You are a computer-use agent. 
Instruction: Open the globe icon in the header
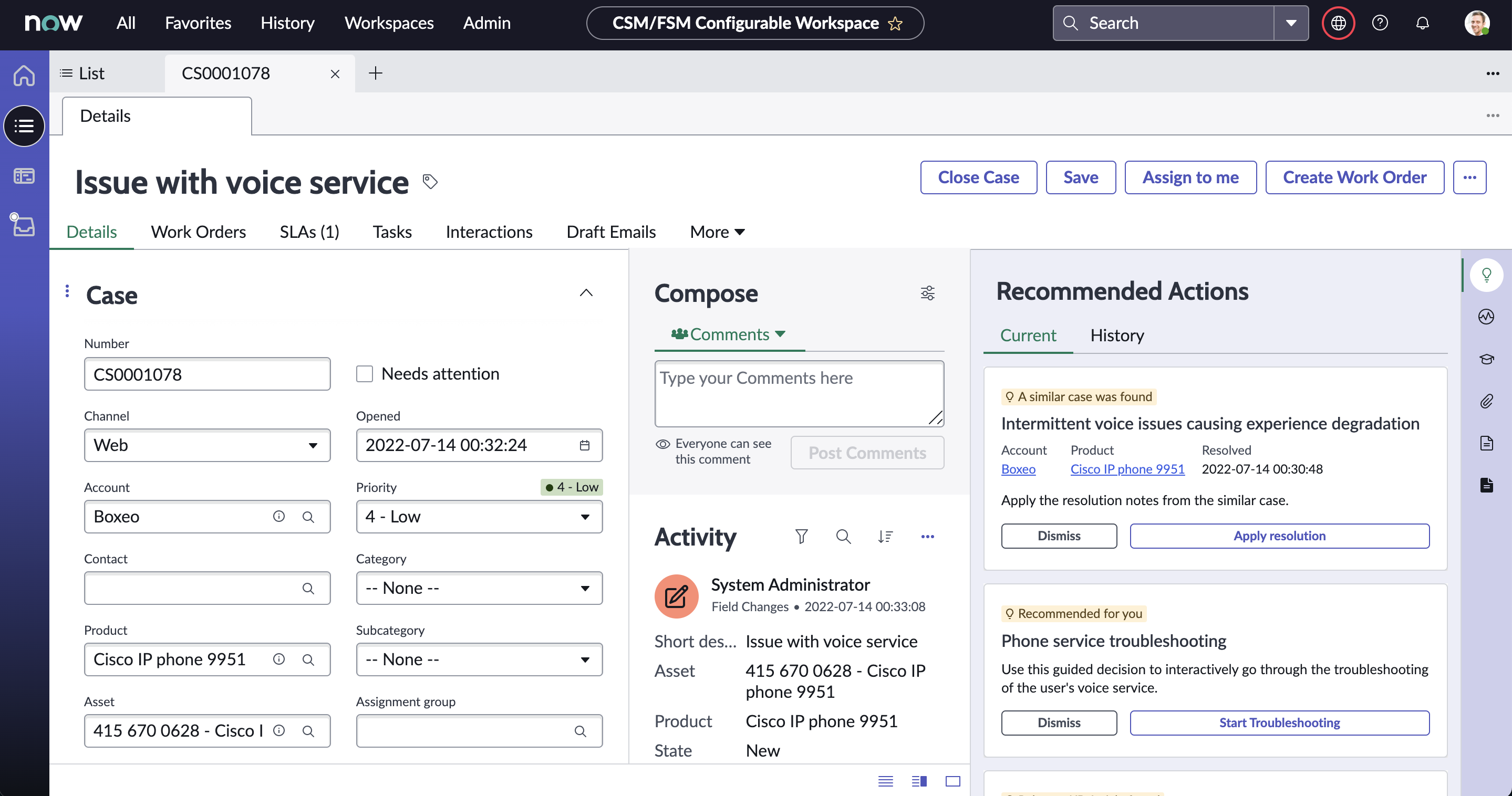1338,23
